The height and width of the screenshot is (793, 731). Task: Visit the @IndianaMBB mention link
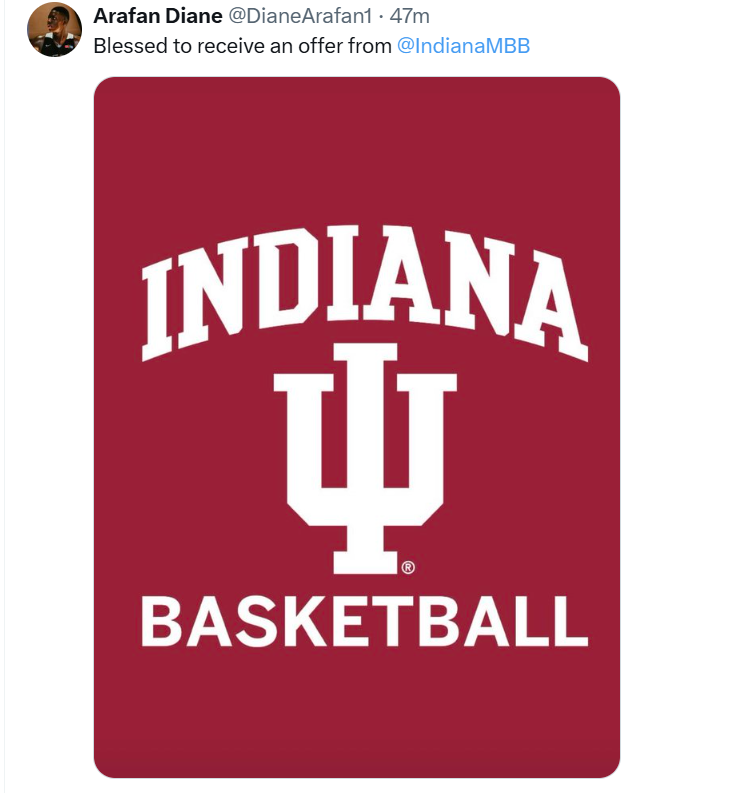click(x=463, y=46)
